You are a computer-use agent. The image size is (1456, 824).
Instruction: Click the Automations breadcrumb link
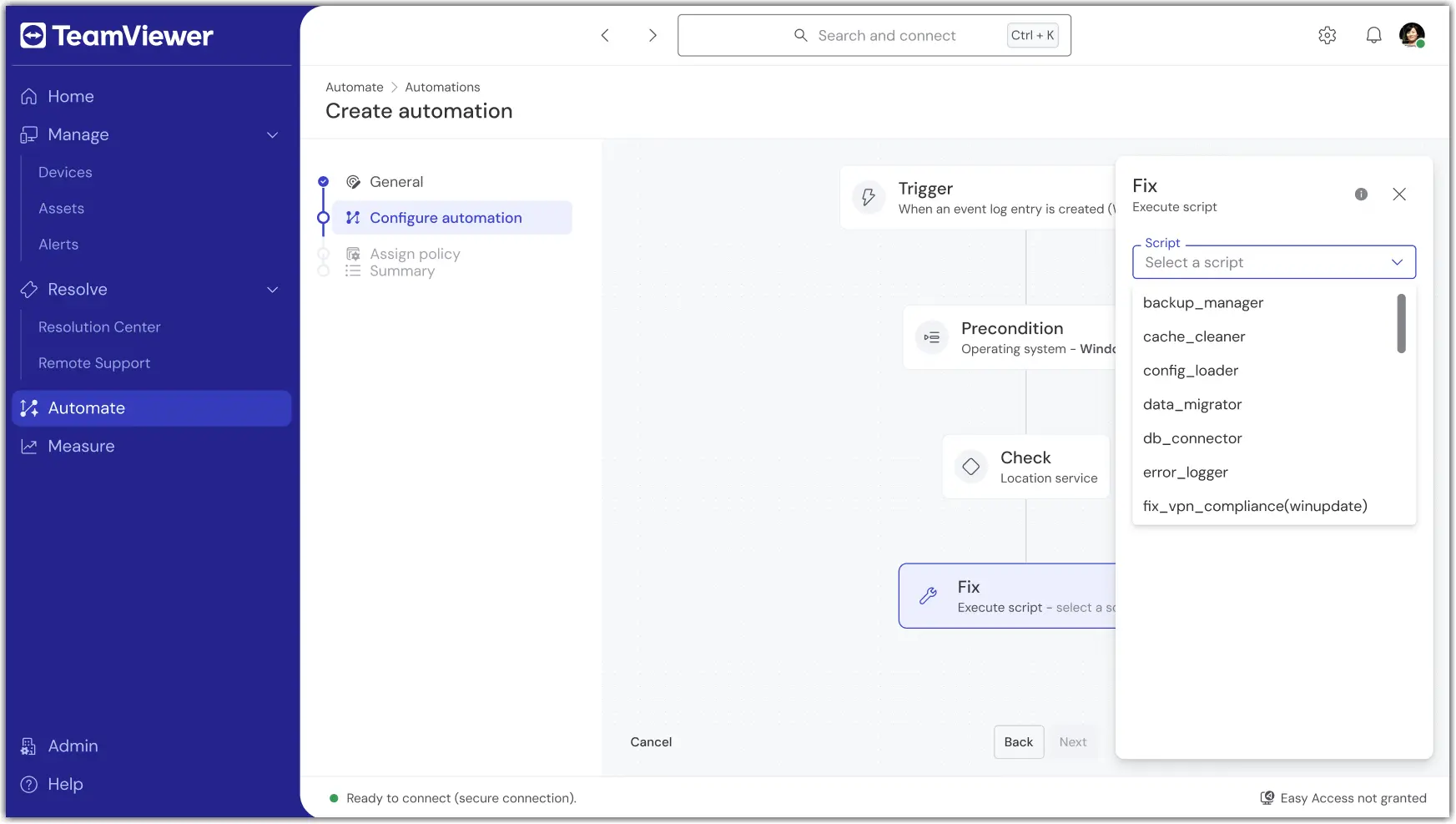pos(442,88)
